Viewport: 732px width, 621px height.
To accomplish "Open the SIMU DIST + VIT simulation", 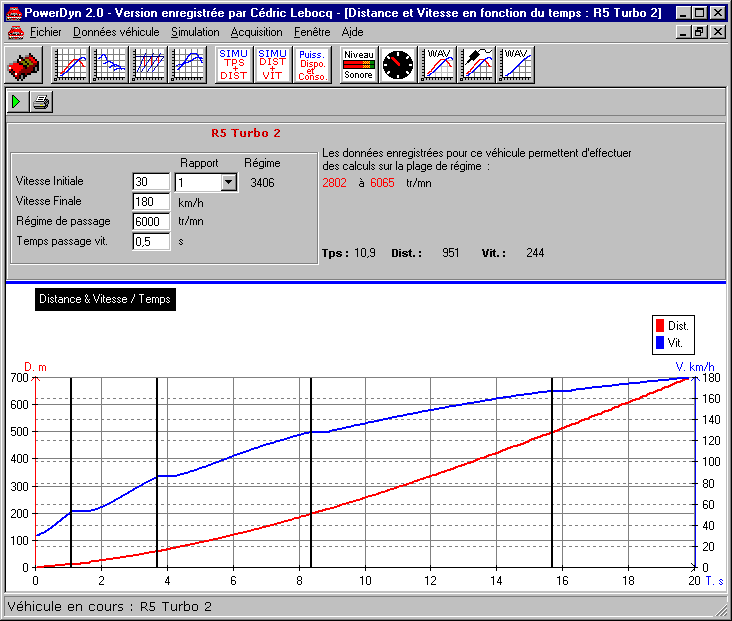I will 273,66.
